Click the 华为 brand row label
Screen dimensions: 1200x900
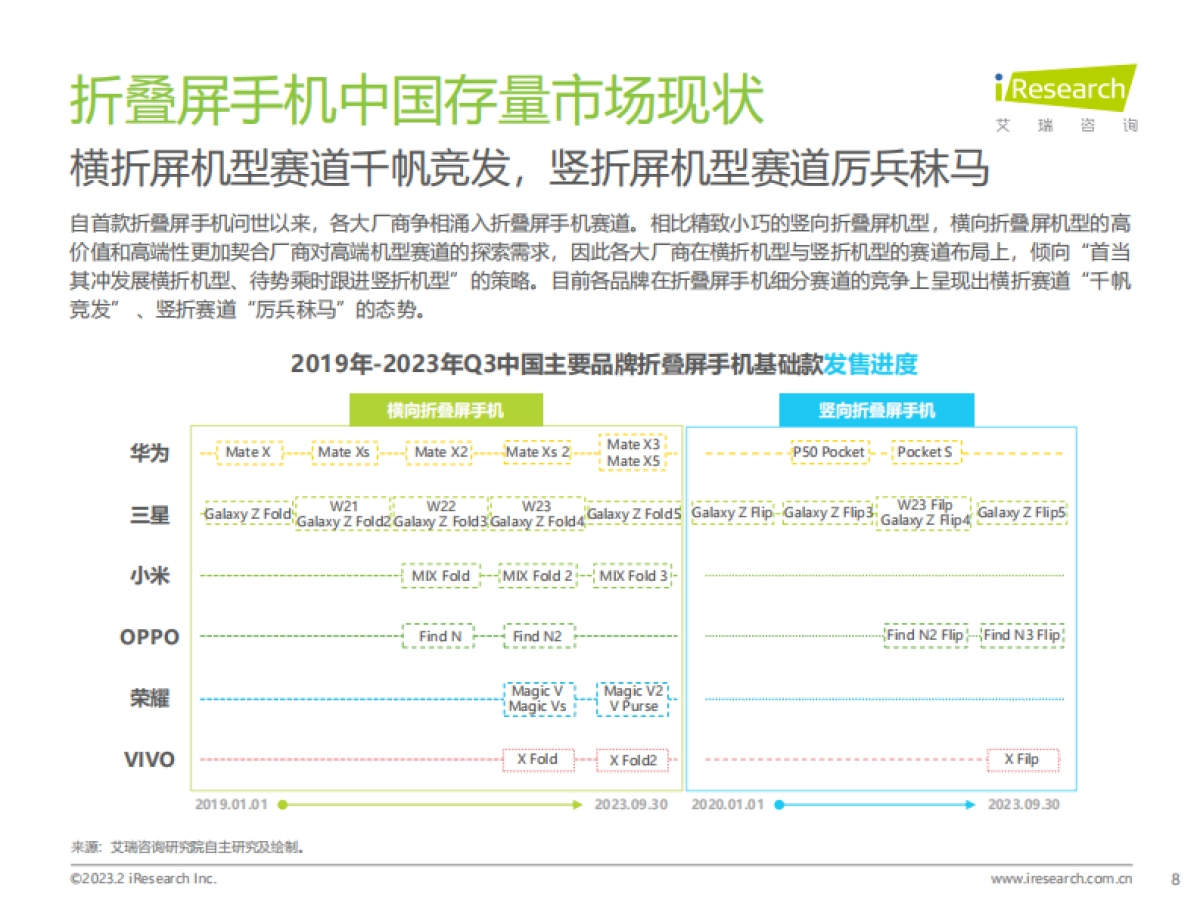tap(147, 453)
